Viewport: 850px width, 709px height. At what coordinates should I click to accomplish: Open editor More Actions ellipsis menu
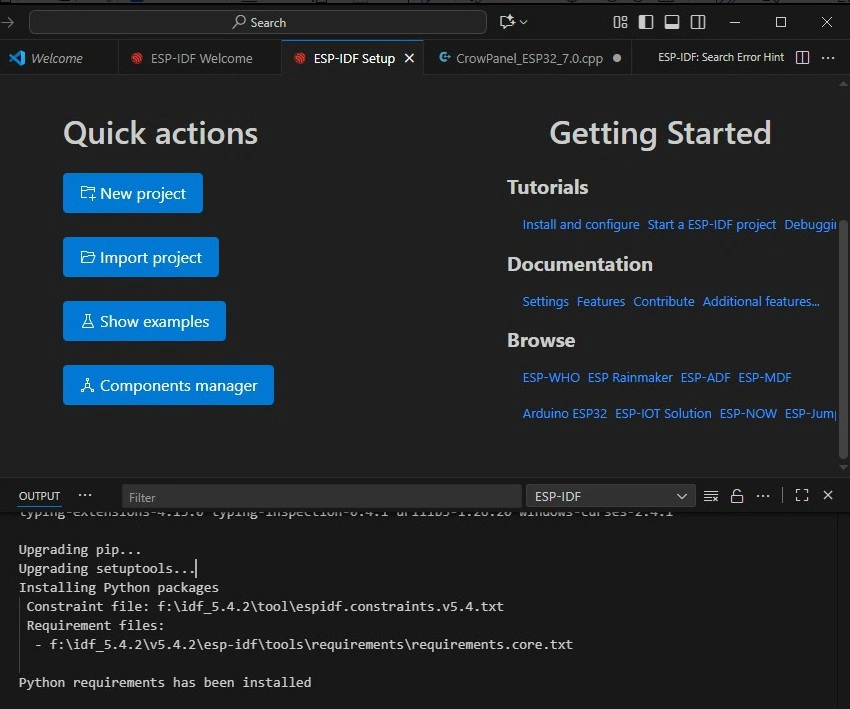click(828, 58)
